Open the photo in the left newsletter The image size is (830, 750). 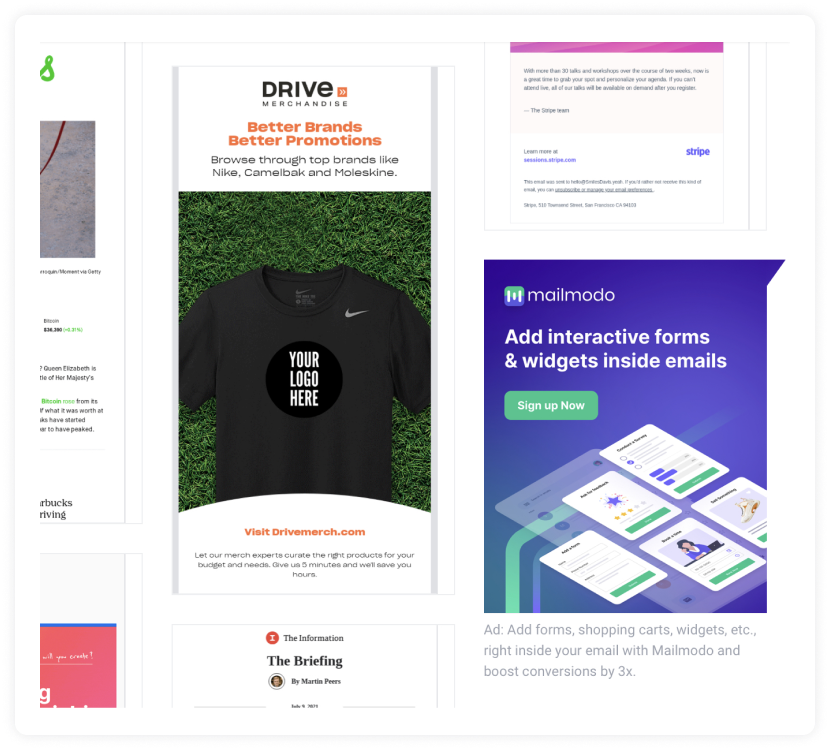pos(68,189)
